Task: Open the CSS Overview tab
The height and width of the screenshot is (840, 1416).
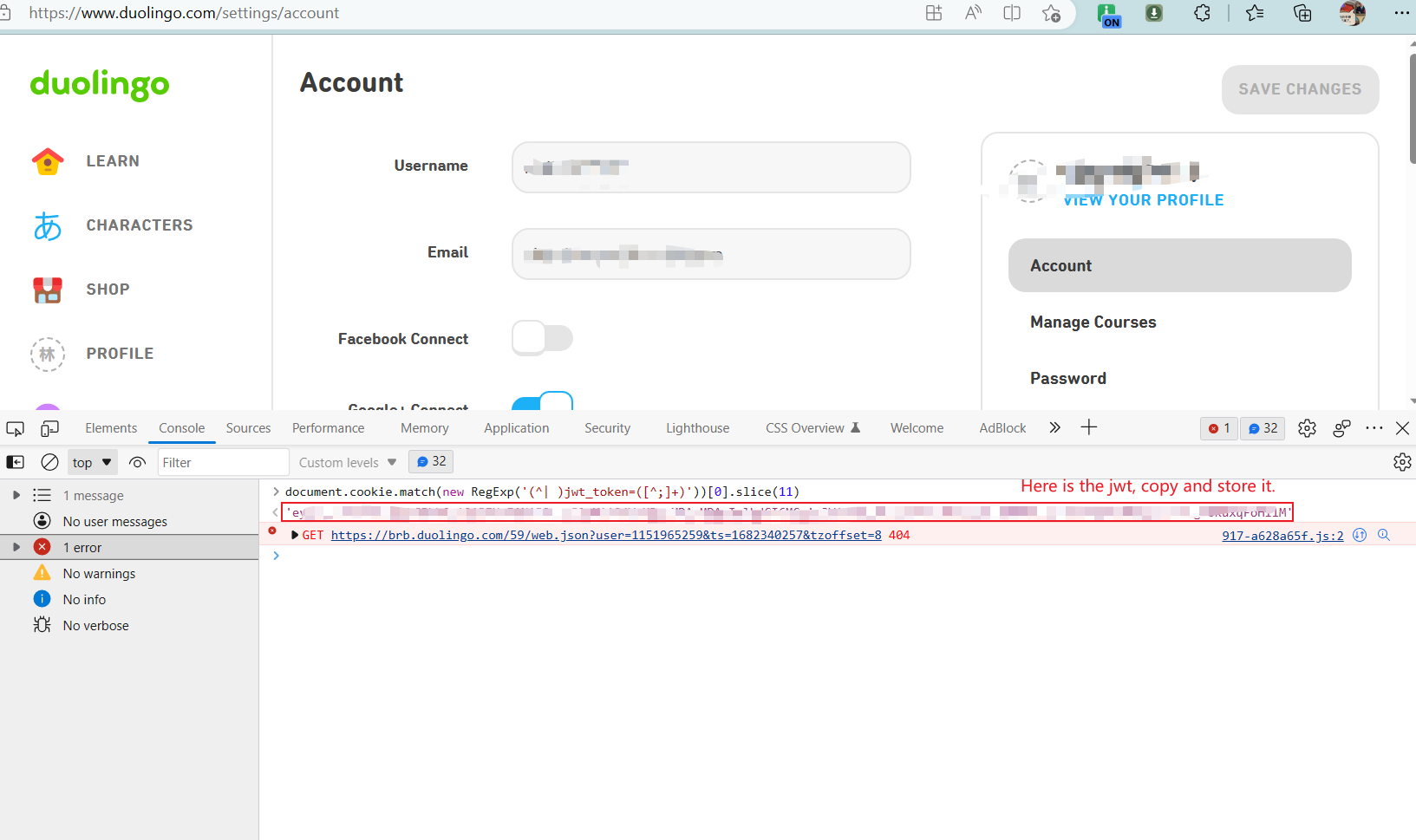Action: pyautogui.click(x=812, y=428)
